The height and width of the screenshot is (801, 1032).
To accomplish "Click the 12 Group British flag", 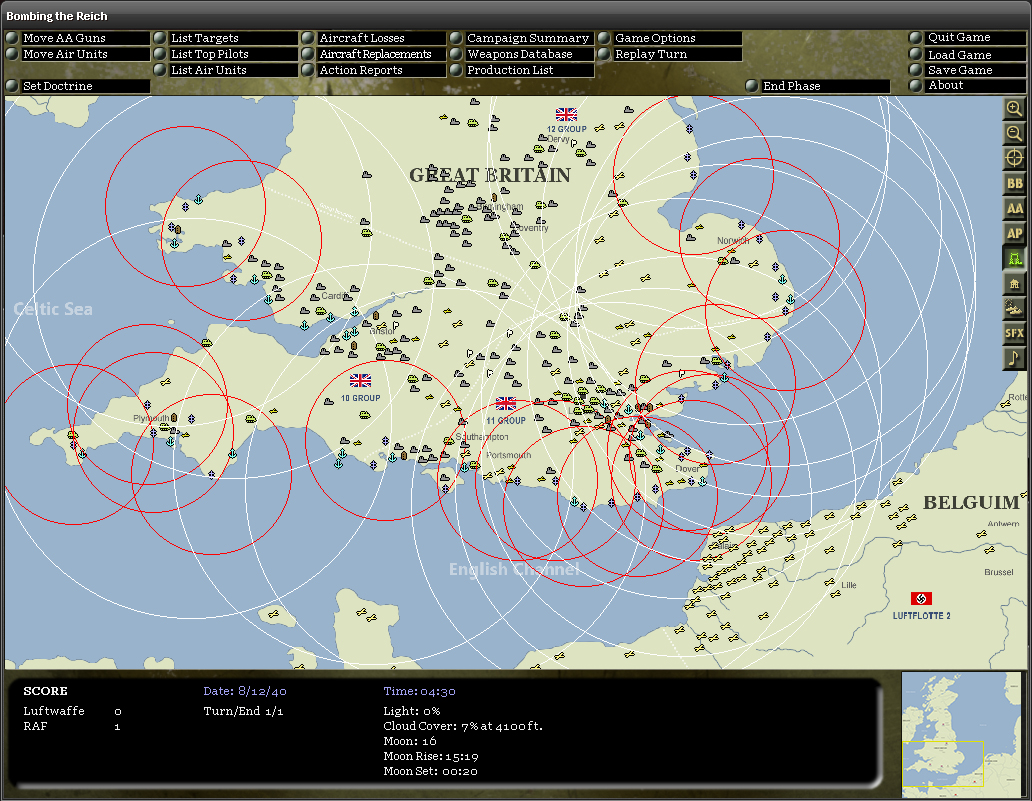I will 566,115.
